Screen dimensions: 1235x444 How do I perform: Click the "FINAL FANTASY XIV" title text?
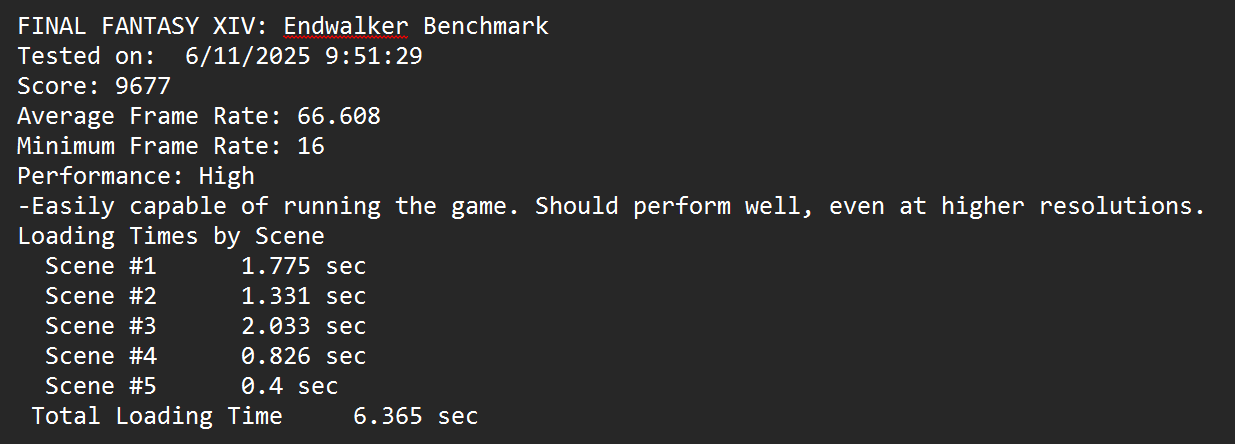tap(142, 26)
